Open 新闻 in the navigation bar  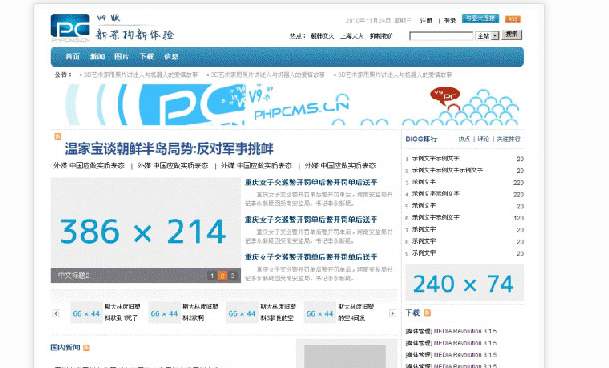point(97,56)
